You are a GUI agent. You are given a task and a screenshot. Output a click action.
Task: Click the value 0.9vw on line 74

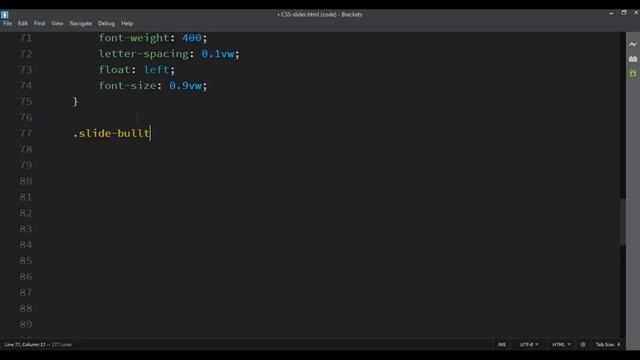185,86
